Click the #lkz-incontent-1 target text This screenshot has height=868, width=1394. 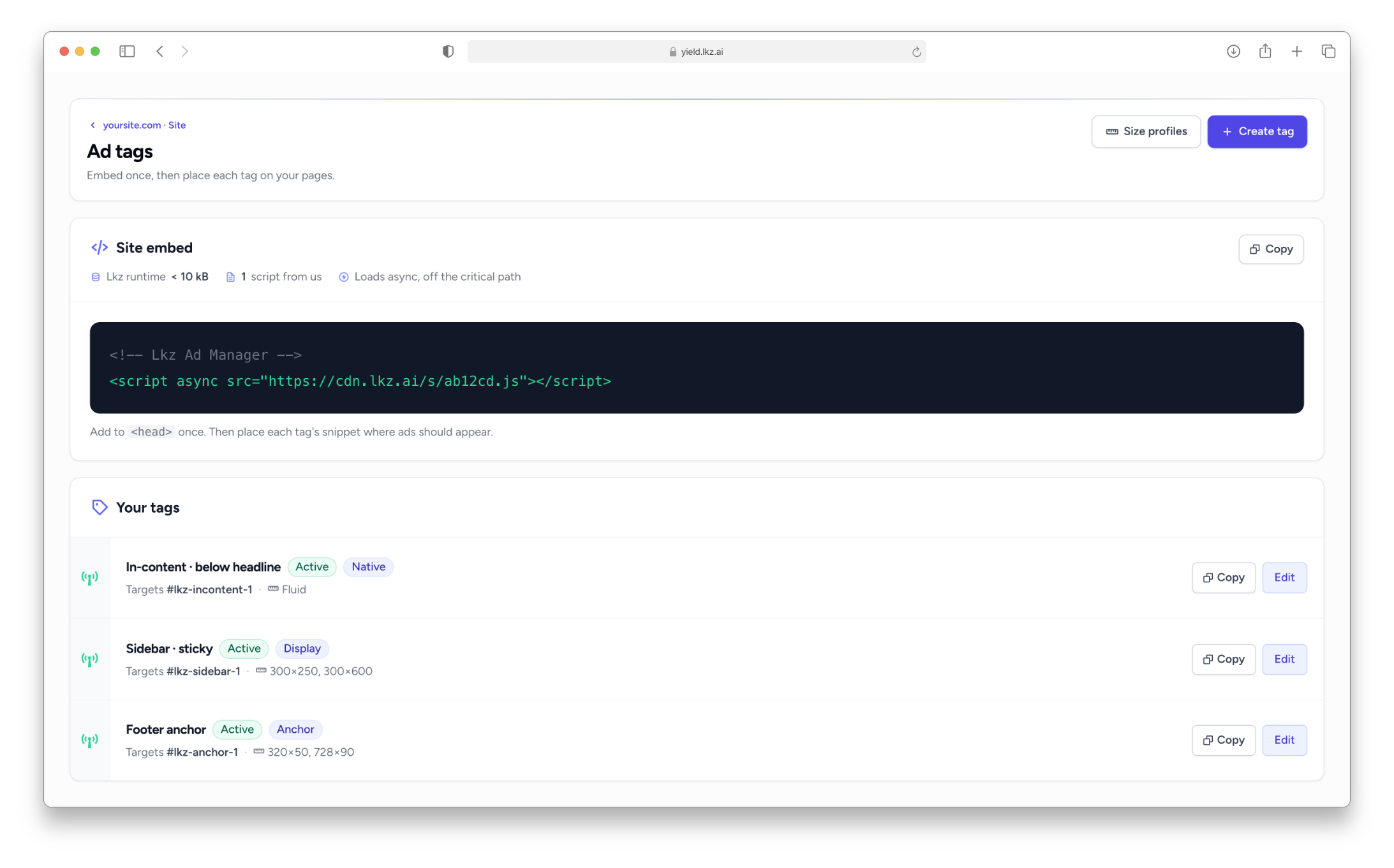209,590
